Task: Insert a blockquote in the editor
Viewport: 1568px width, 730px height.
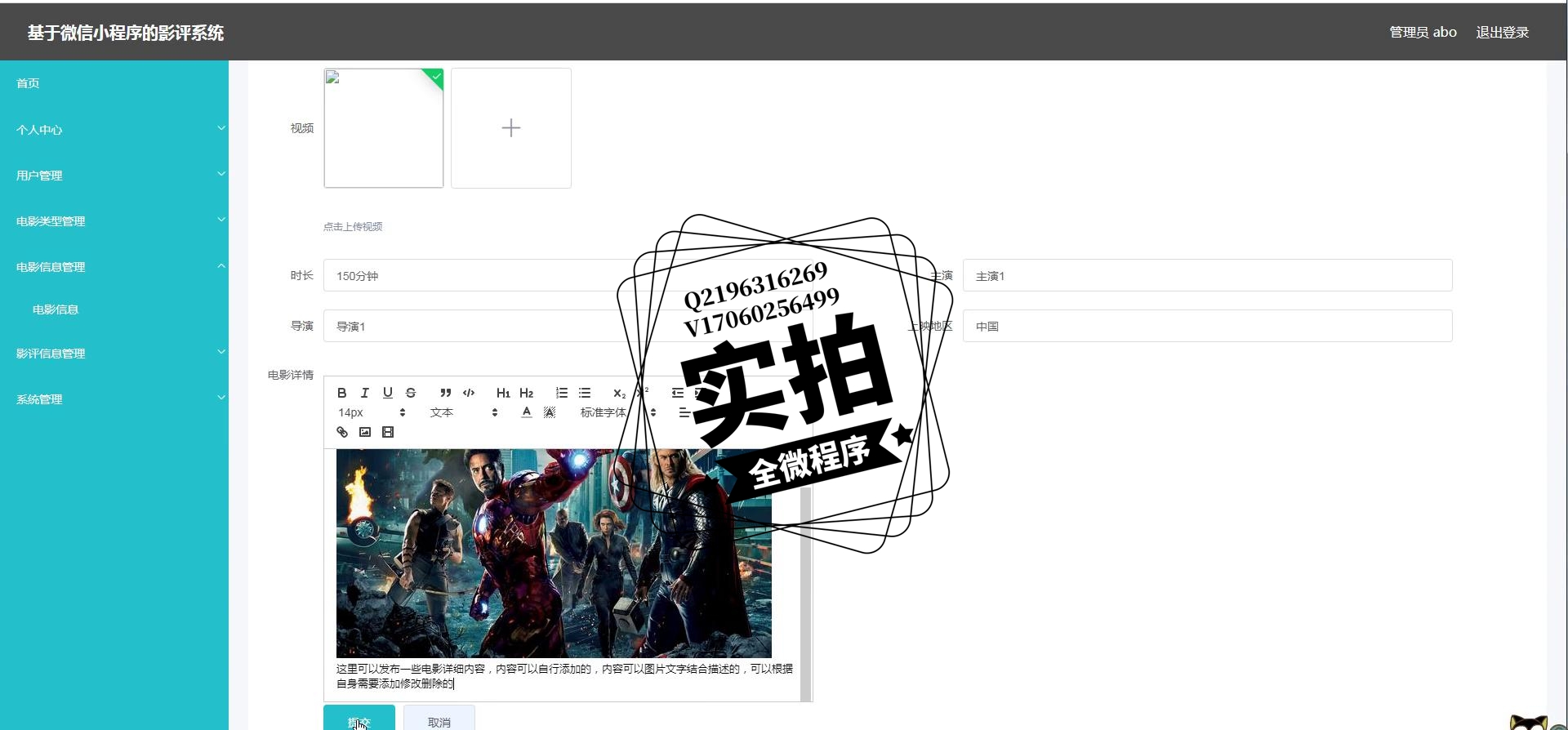Action: (445, 393)
